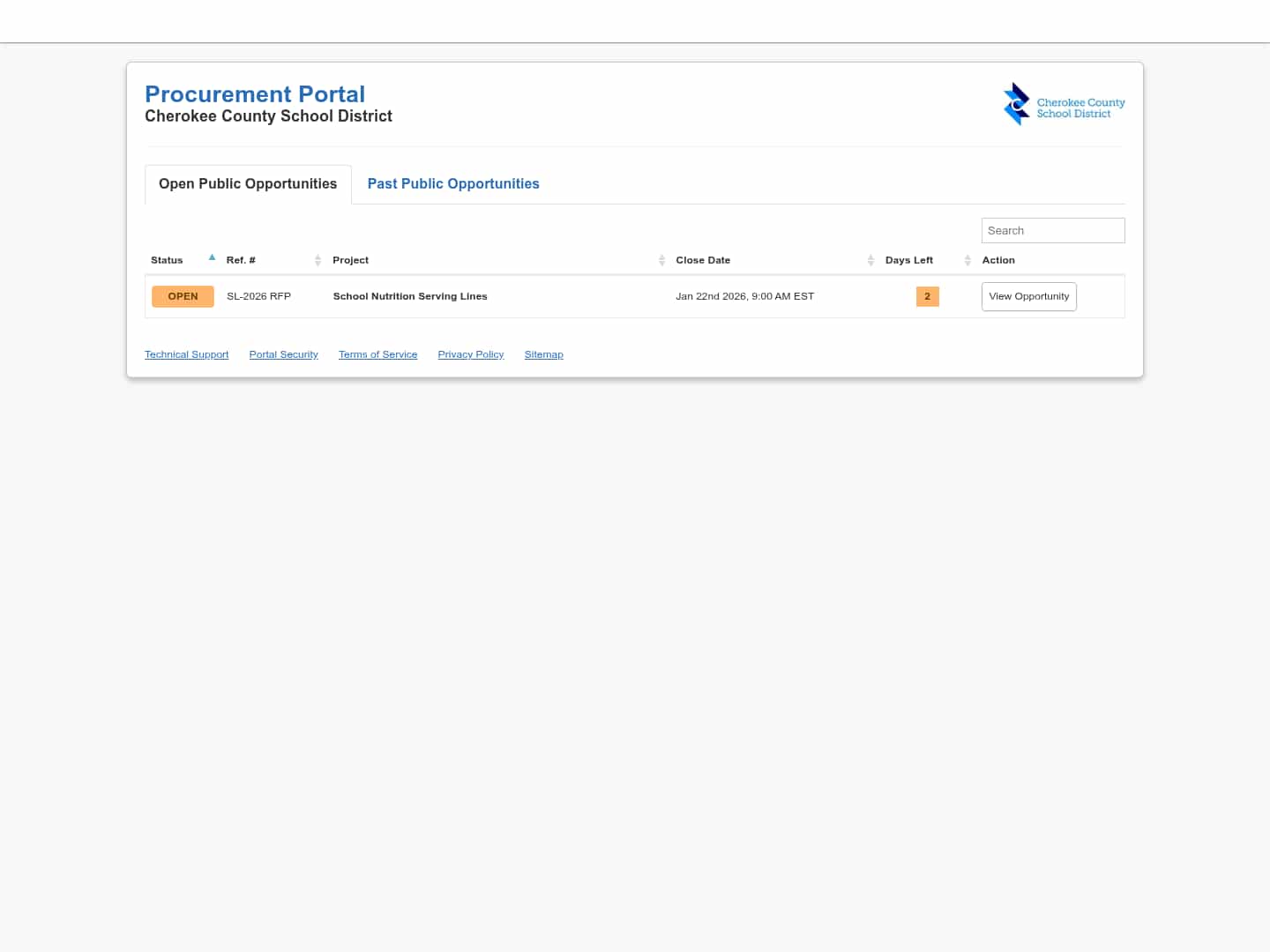Click the Cherokee County School District logo
Image resolution: width=1270 pixels, height=952 pixels.
coord(1064,103)
